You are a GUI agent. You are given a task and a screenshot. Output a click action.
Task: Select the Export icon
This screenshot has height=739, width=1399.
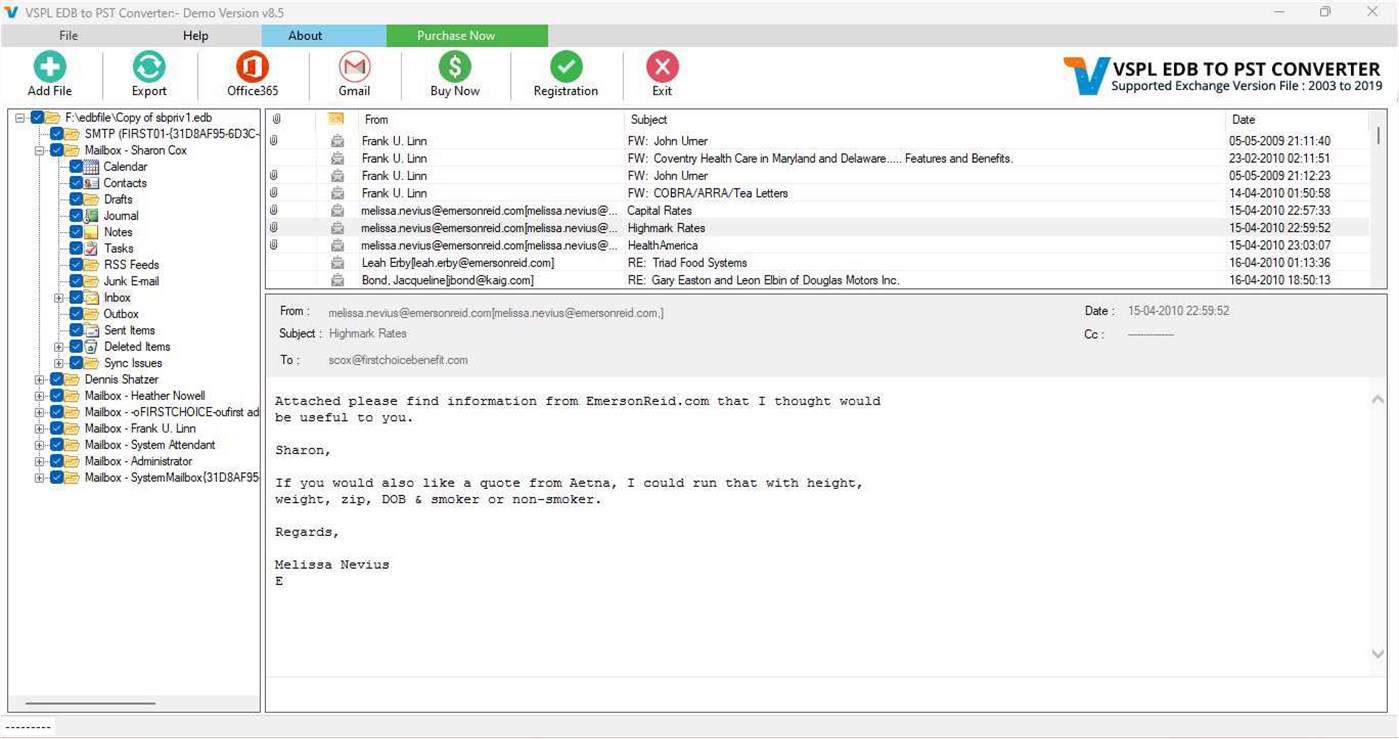(x=148, y=70)
